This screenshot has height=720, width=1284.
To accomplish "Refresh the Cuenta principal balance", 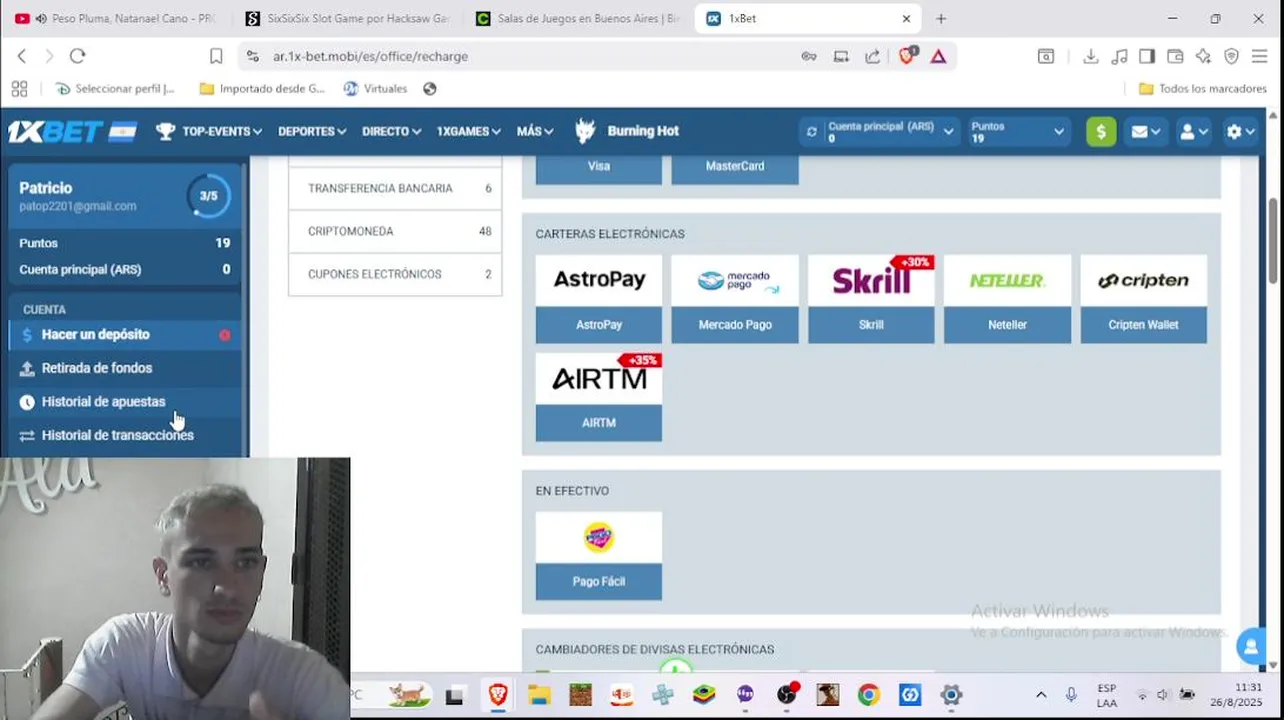I will 811,131.
